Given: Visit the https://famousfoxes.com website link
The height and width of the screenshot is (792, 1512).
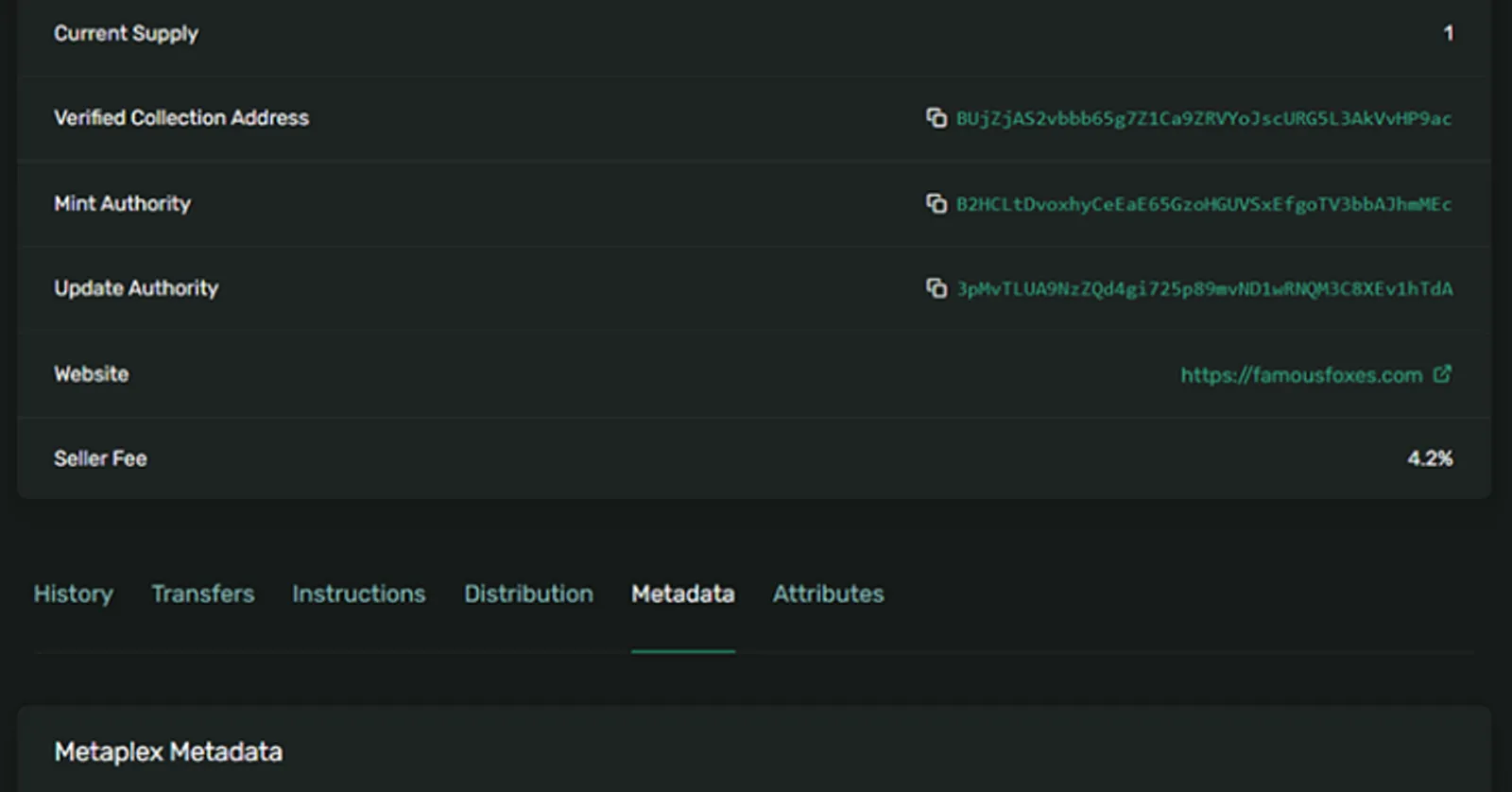Looking at the screenshot, I should (x=1301, y=375).
